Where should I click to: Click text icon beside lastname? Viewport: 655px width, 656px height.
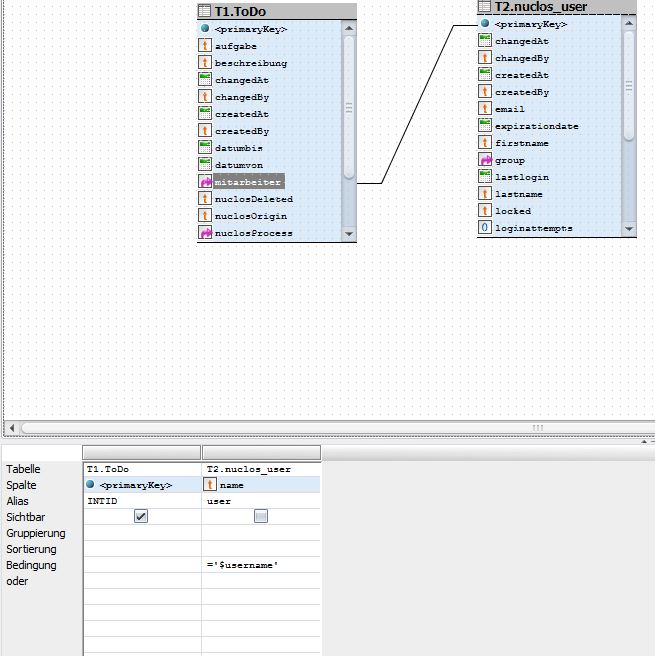pos(485,193)
